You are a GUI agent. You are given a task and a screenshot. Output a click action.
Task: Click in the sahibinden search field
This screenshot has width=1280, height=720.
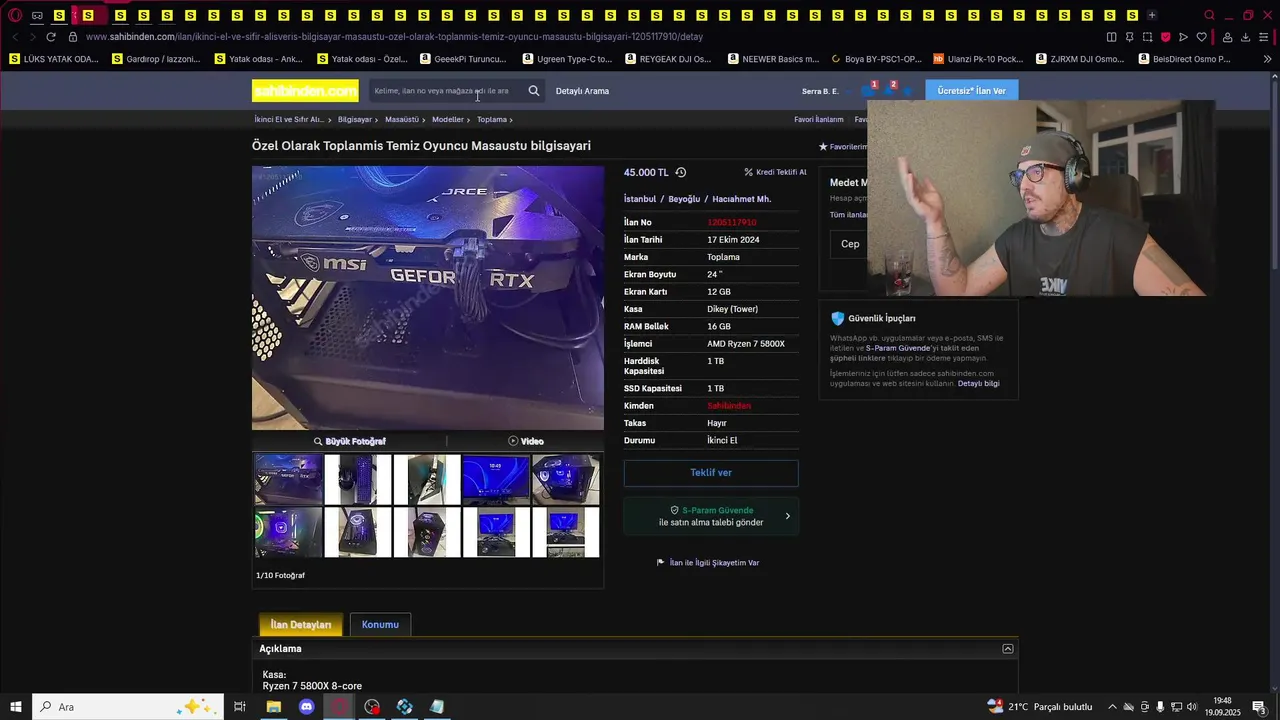pos(445,91)
